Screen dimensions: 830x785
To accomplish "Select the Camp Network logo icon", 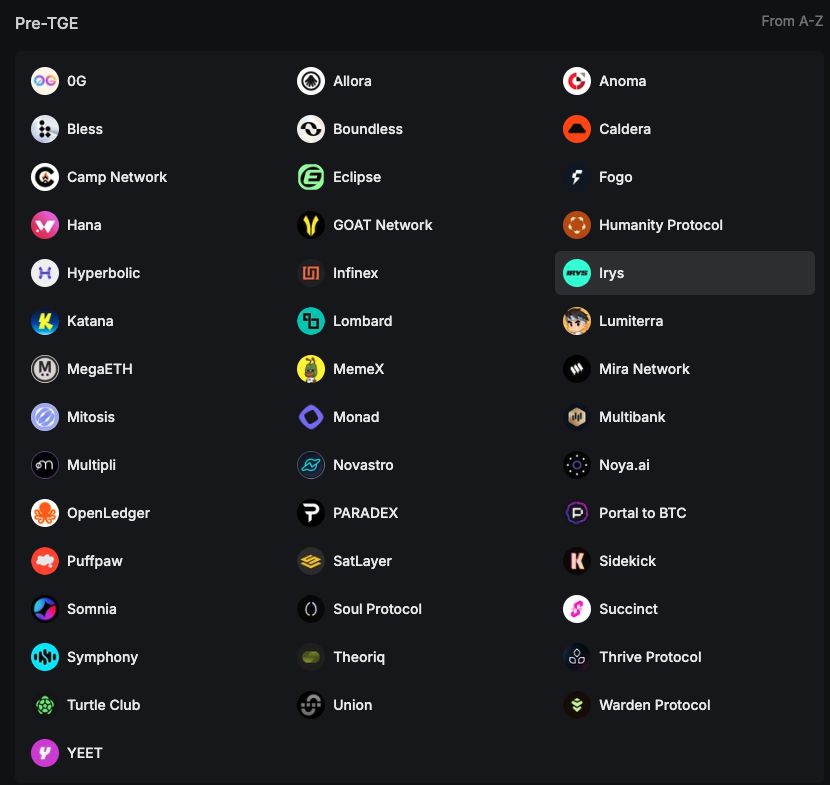I will coord(45,177).
